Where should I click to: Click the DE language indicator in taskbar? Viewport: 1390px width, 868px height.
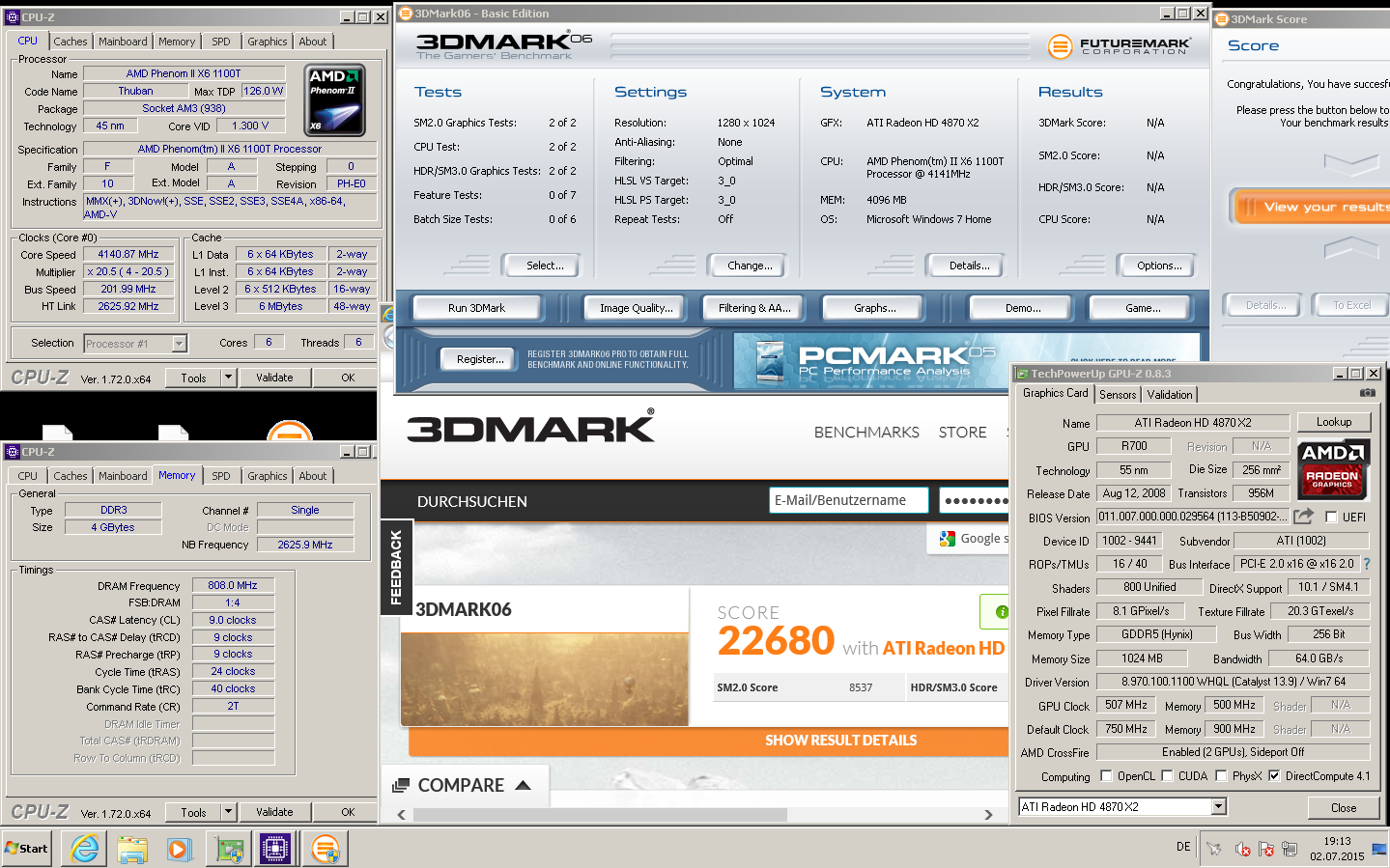pyautogui.click(x=1183, y=847)
